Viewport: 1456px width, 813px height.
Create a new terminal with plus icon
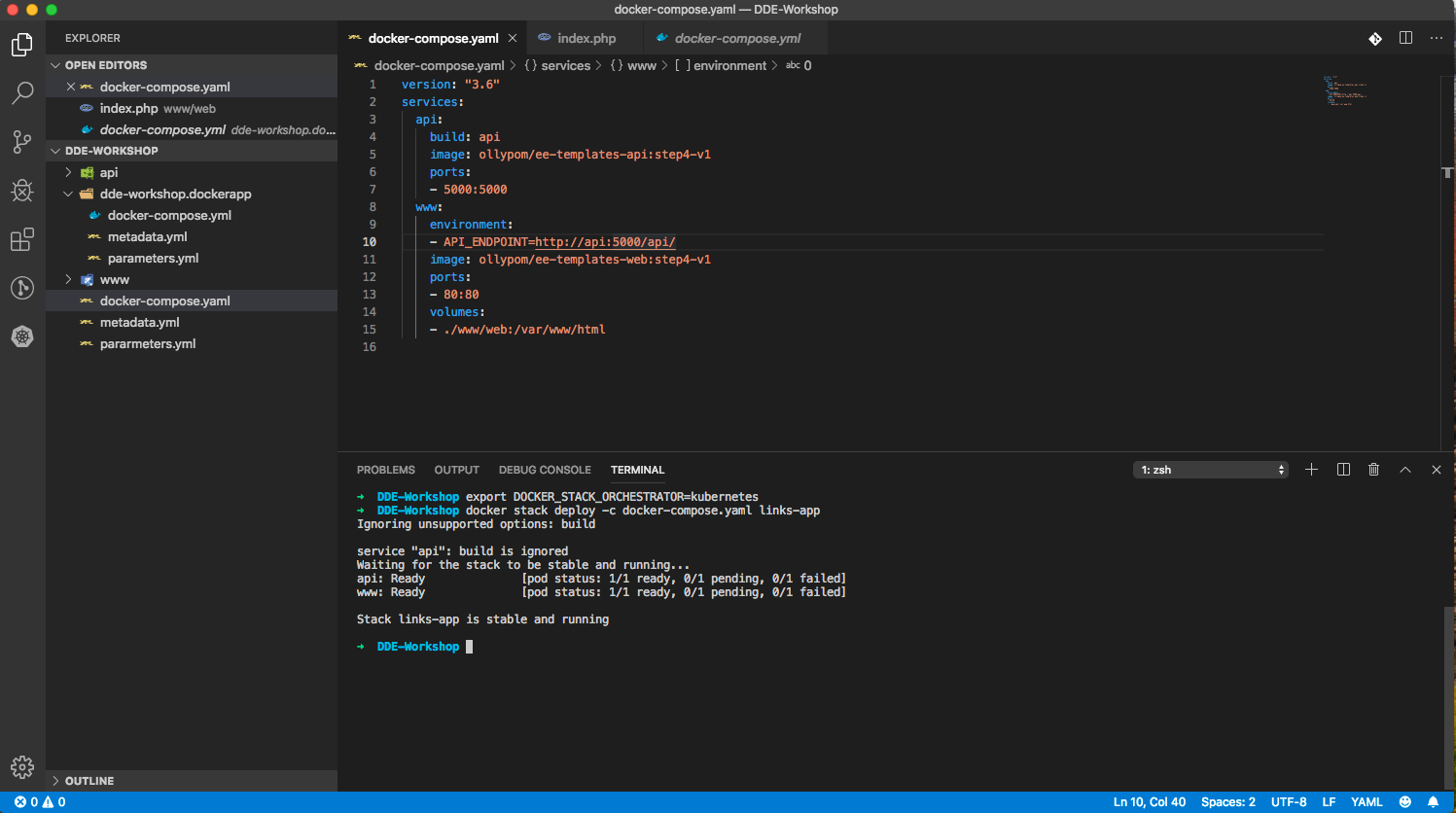click(1311, 470)
